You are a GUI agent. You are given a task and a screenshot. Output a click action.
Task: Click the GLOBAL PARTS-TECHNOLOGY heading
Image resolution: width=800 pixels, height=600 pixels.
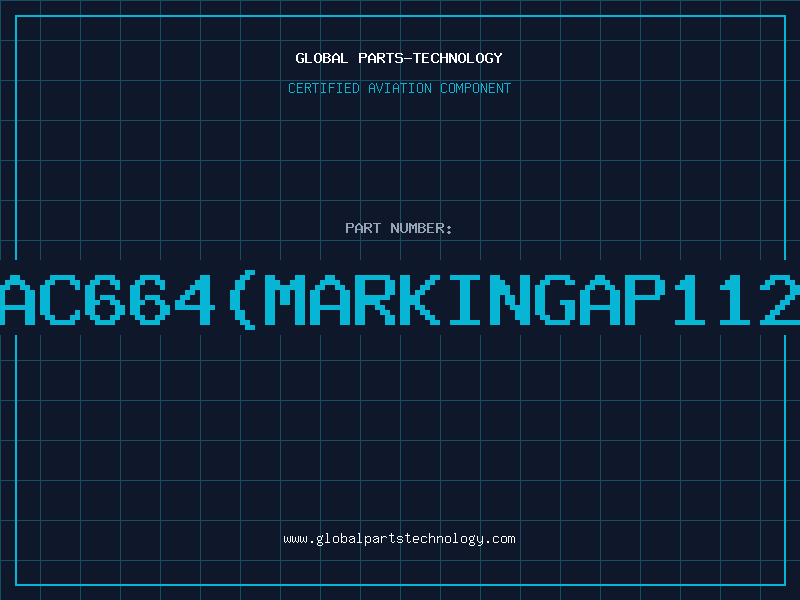(399, 58)
